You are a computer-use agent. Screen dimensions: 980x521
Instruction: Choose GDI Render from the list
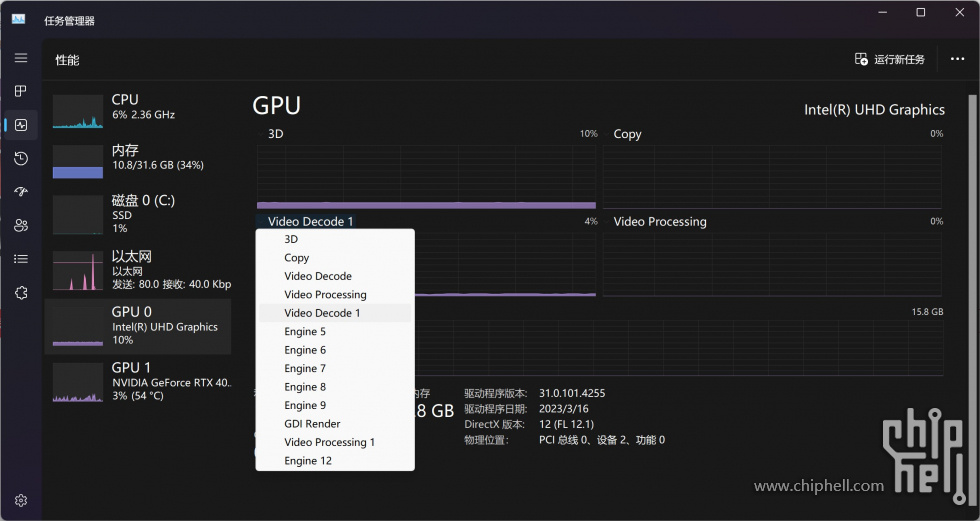(x=335, y=424)
